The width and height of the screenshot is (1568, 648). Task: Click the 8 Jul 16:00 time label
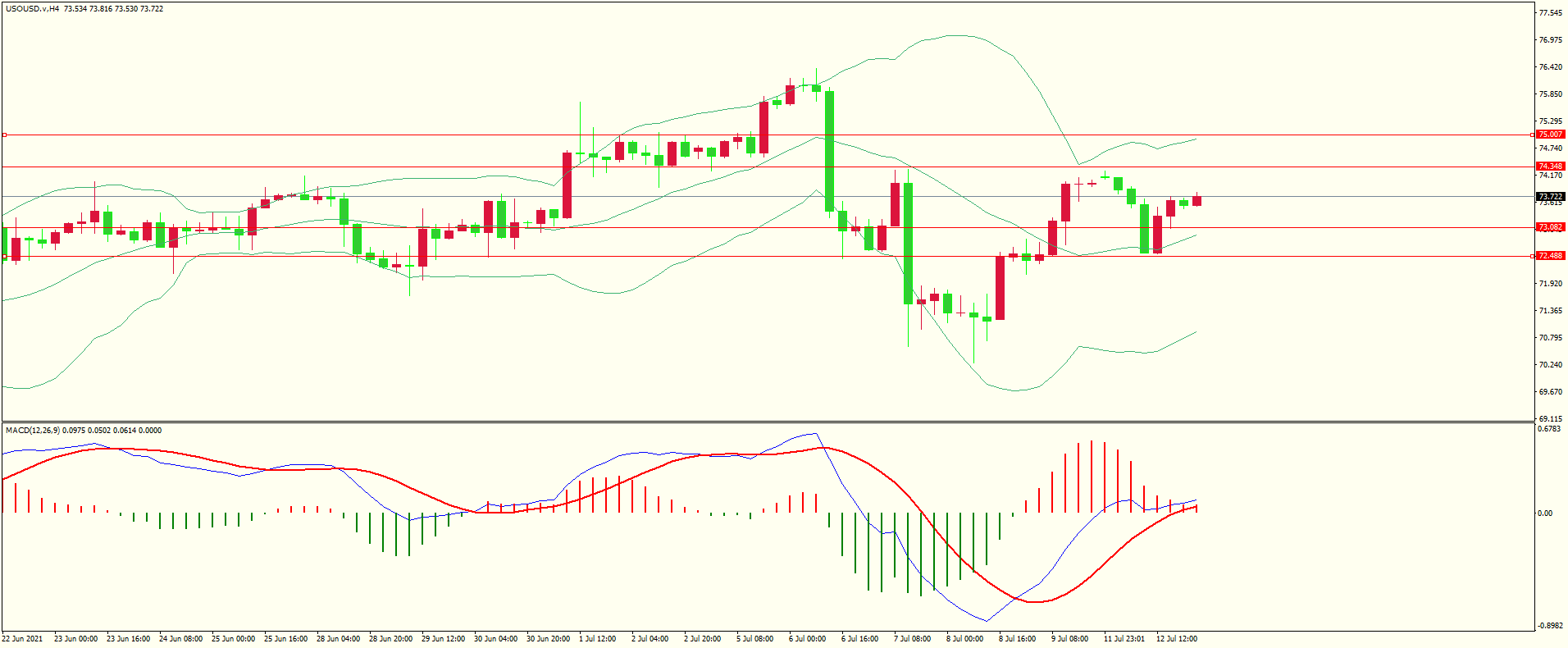1018,639
